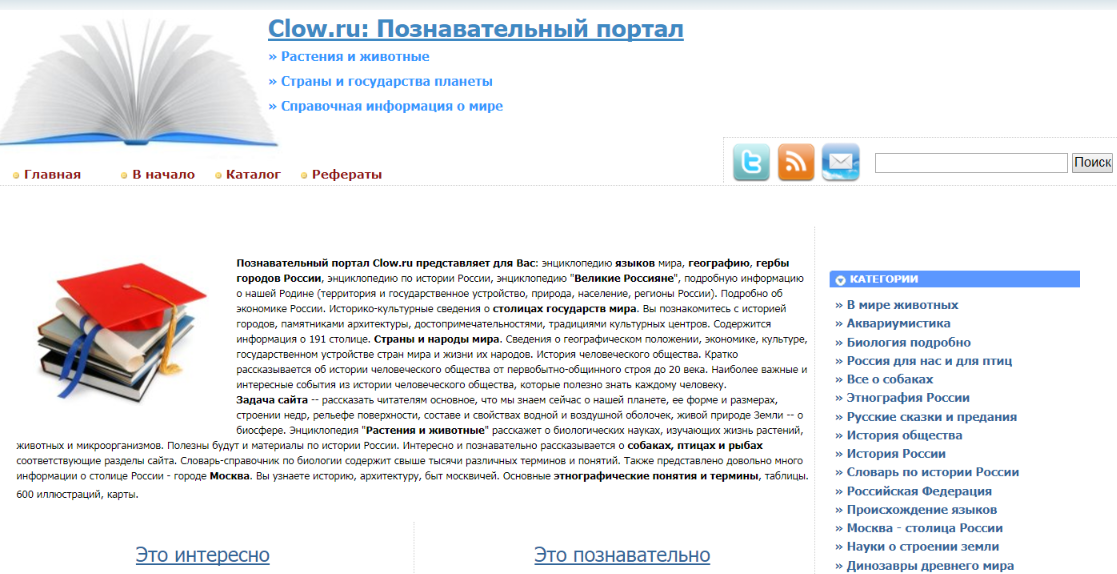Open the Рефераты menu item

[347, 174]
